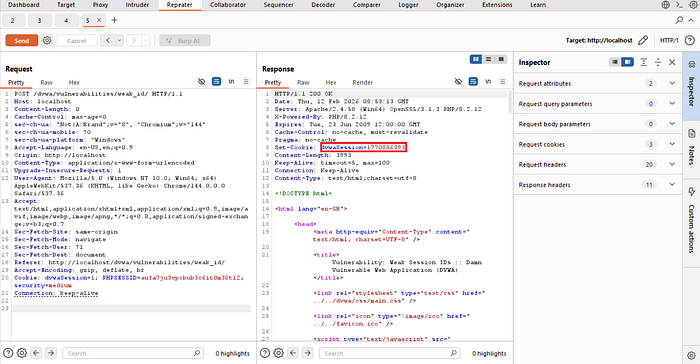Open the Decoder tab
Screen dimensions: 700x364
pyautogui.click(x=323, y=5)
